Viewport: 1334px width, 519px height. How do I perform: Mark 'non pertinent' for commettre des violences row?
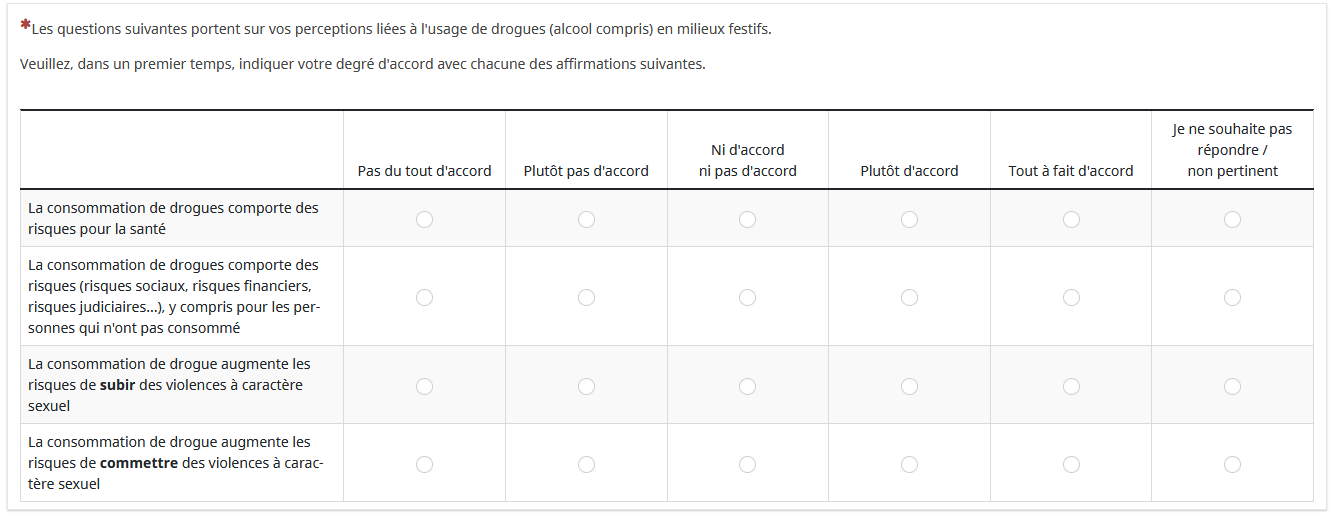coord(1232,464)
